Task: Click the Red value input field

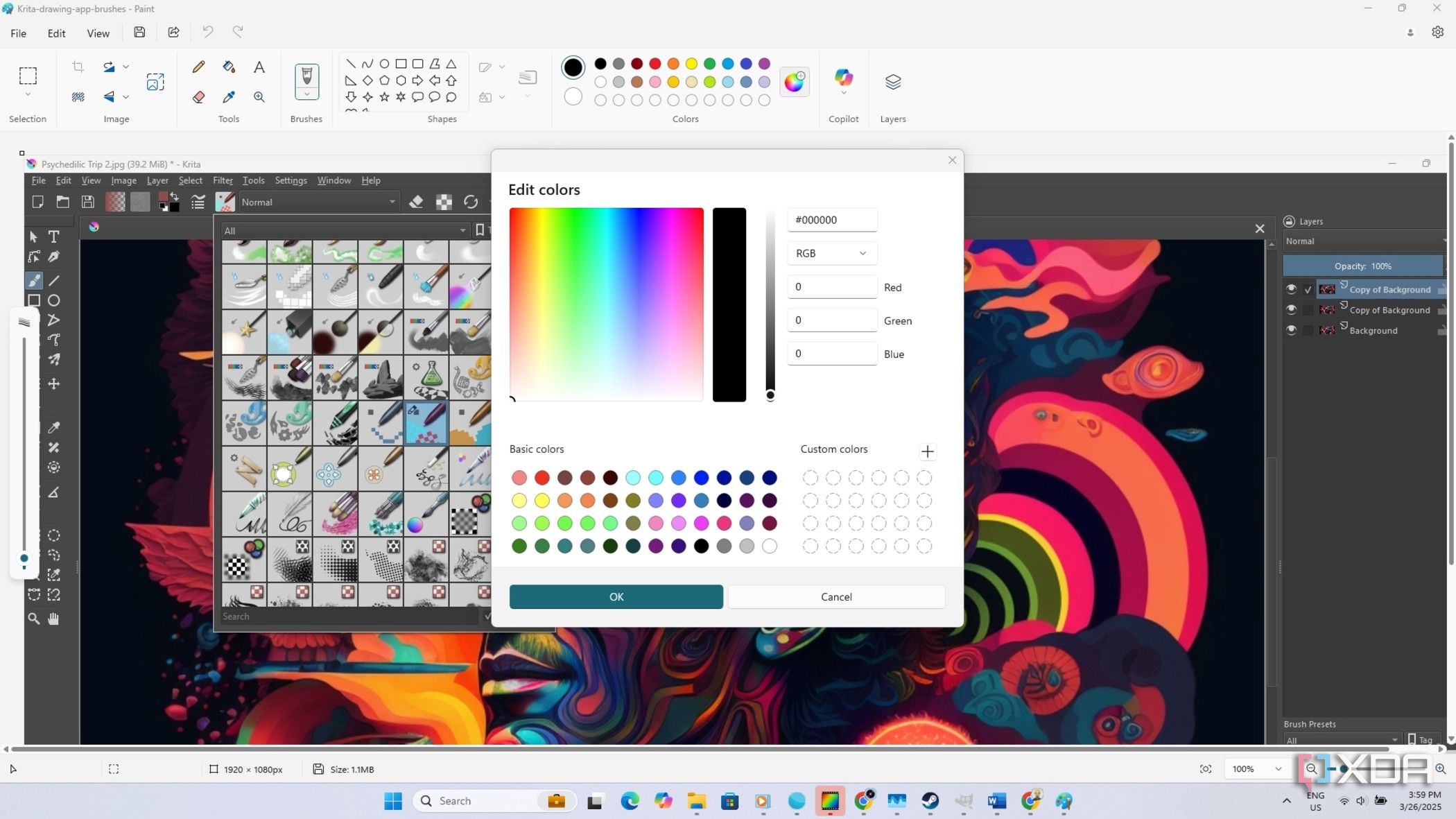Action: 832,286
